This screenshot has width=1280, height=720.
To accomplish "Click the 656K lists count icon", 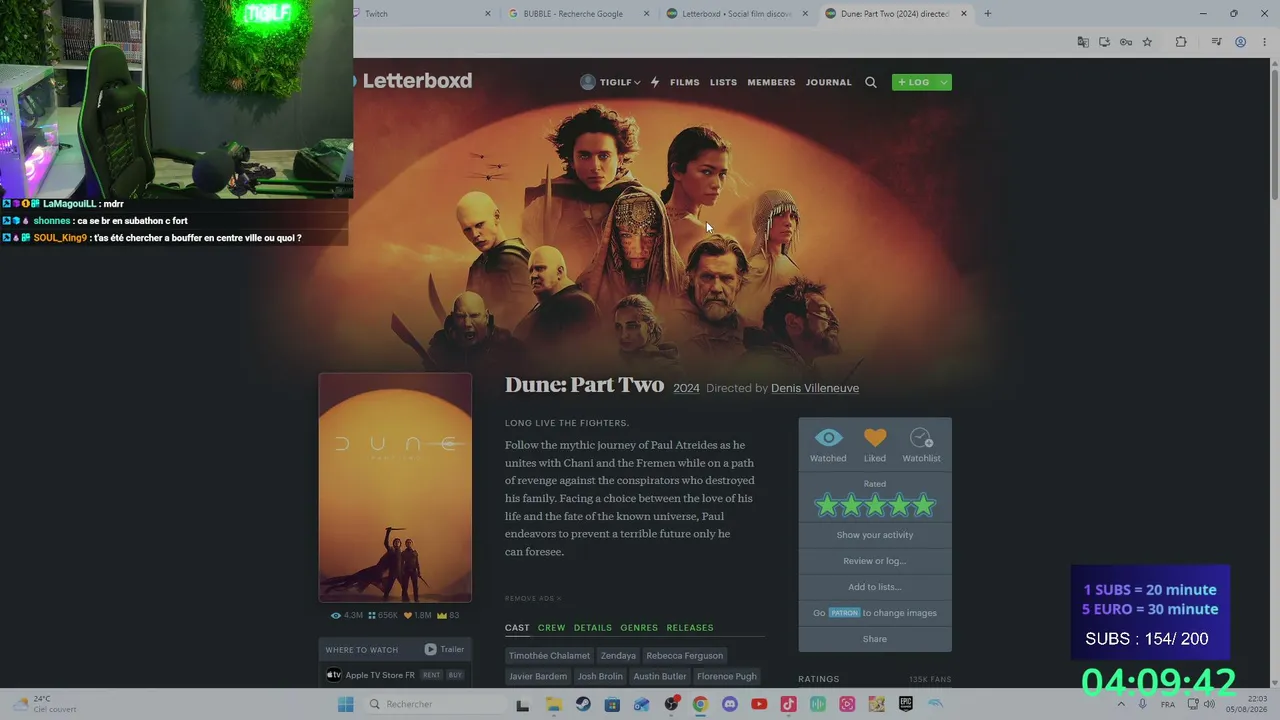I will pyautogui.click(x=372, y=616).
